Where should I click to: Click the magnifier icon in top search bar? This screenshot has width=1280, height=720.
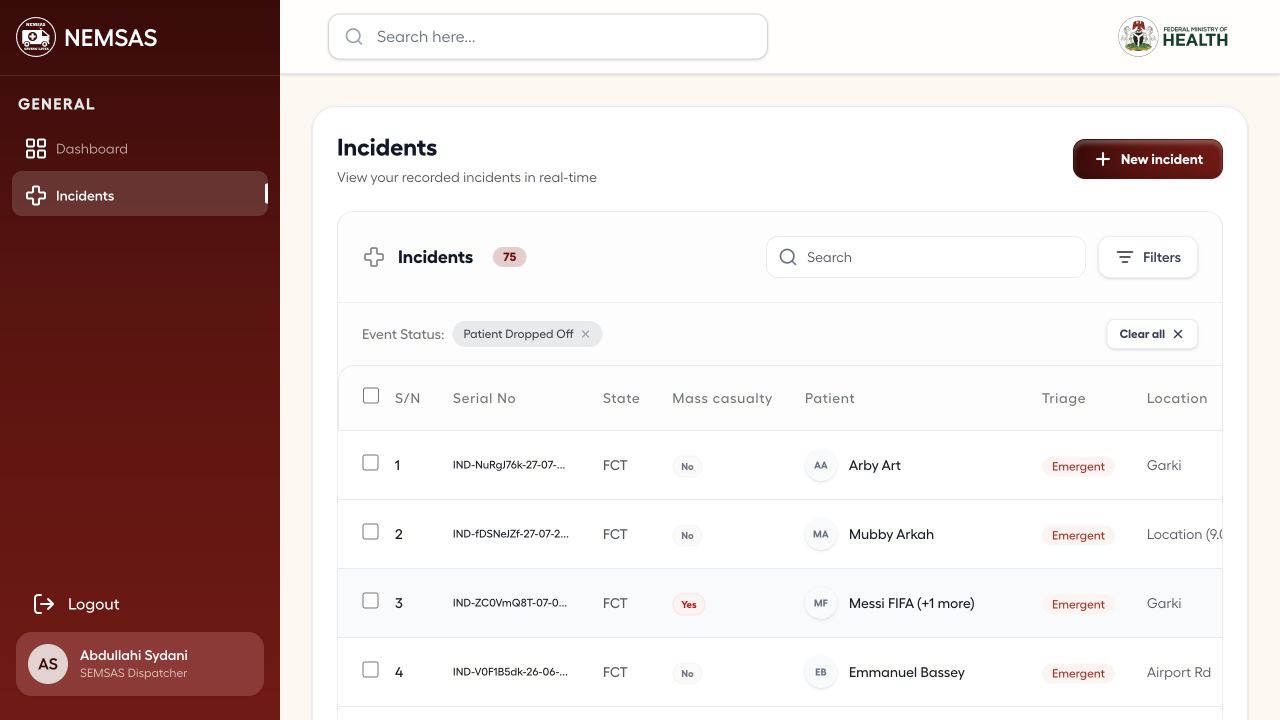click(x=354, y=37)
